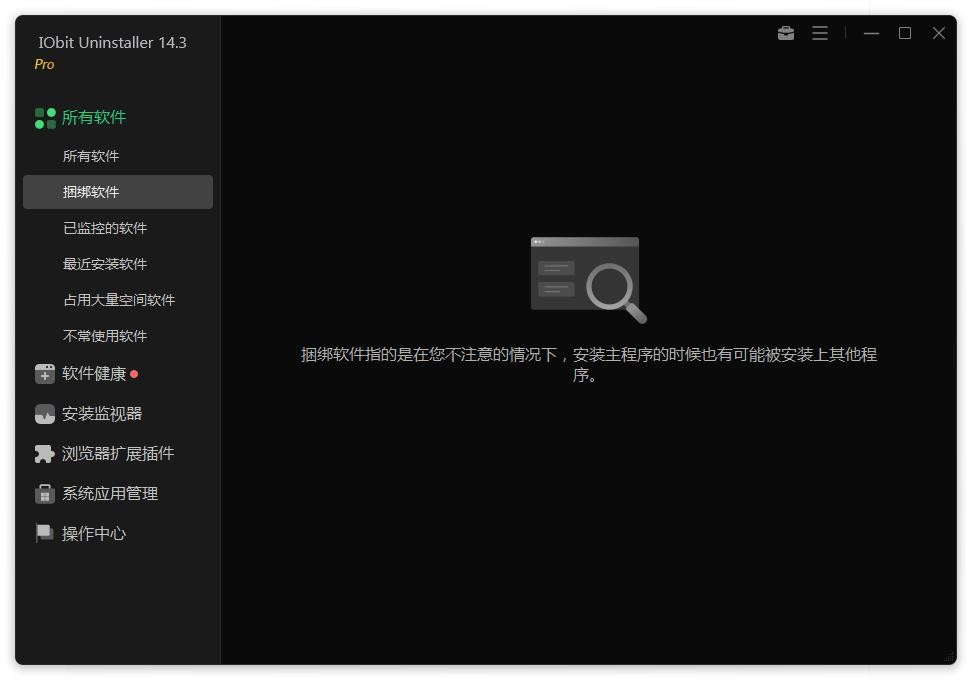This screenshot has height=680, width=972.
Task: Select 捆绑软件 in the sidebar
Action: pos(118,192)
